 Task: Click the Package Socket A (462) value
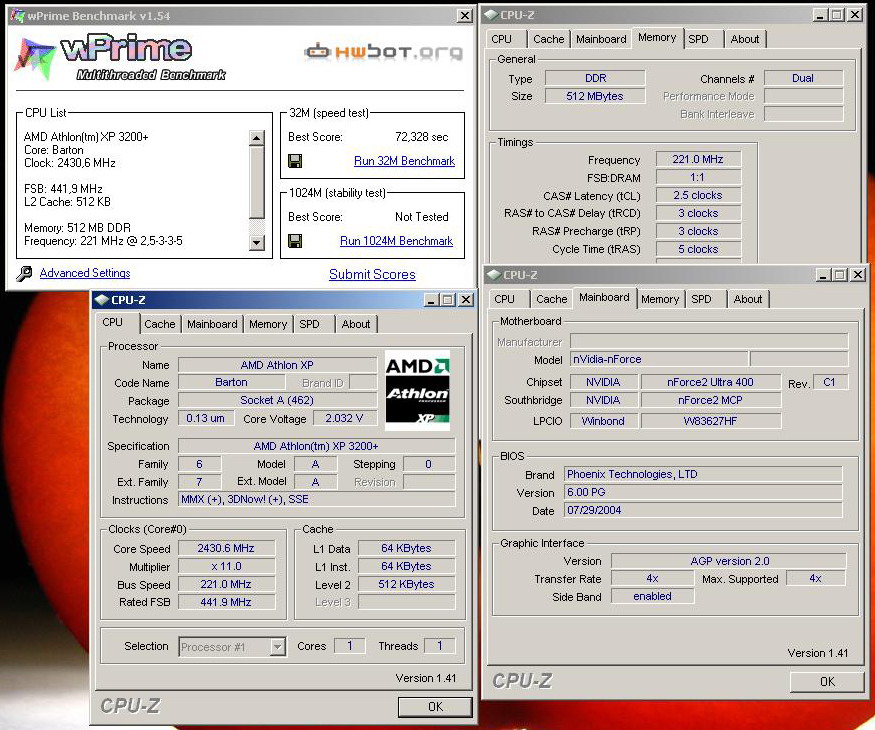click(x=277, y=400)
